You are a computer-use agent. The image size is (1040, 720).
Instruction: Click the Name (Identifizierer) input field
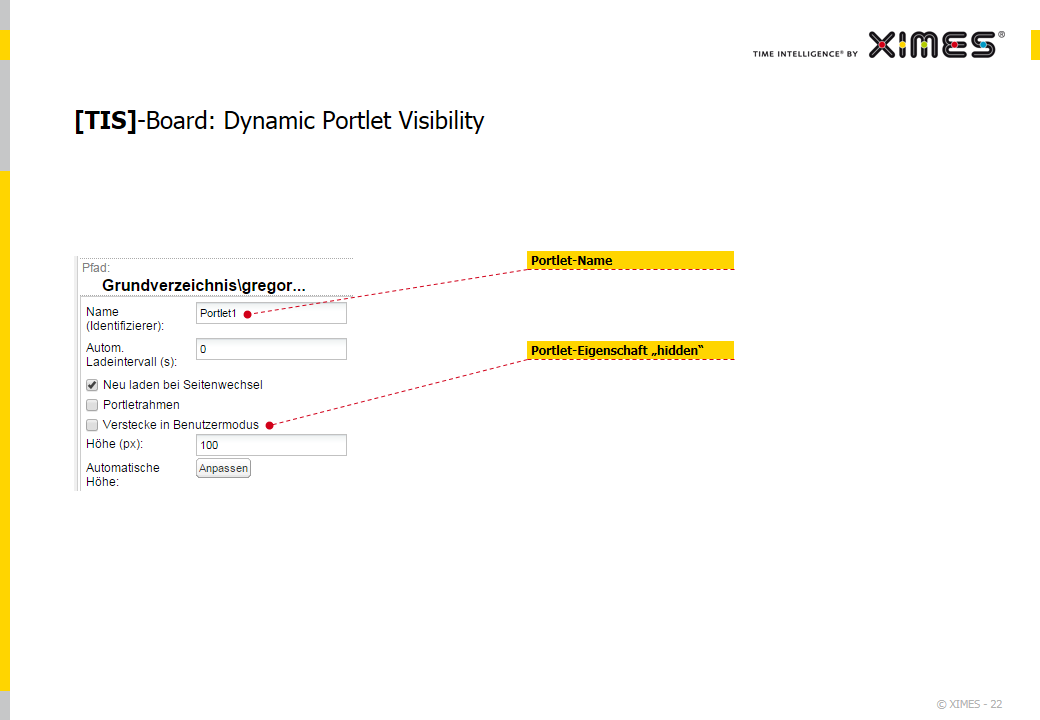tap(271, 313)
